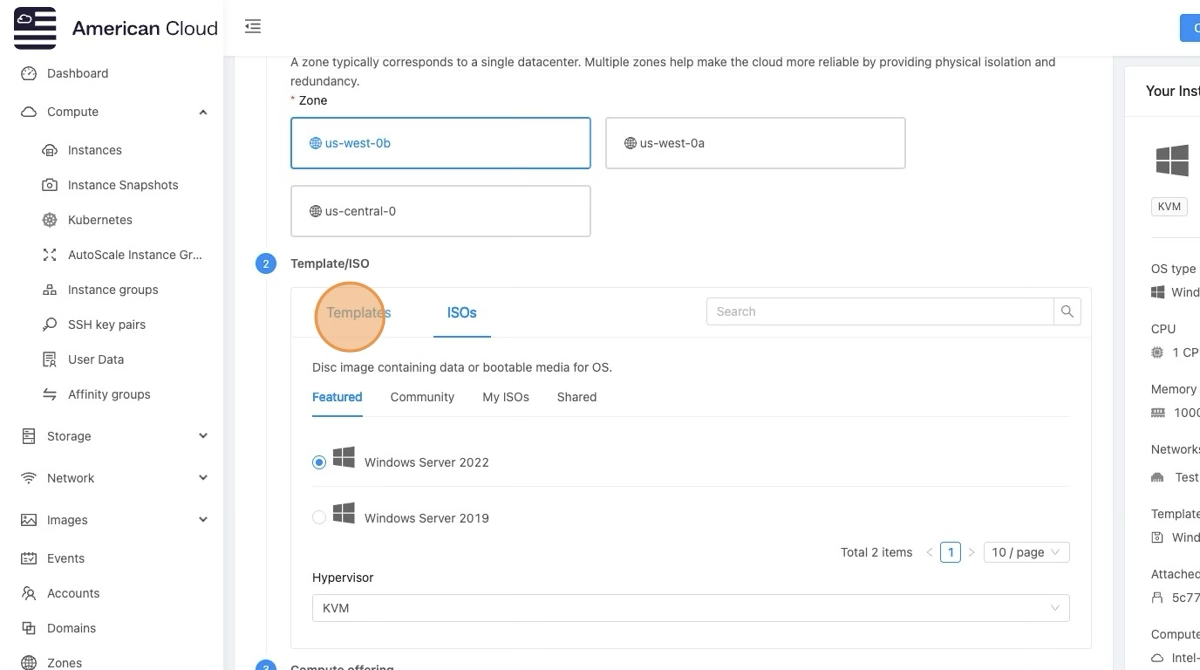This screenshot has width=1200, height=670.
Task: Go to Kubernetes in sidebar
Action: (99, 220)
